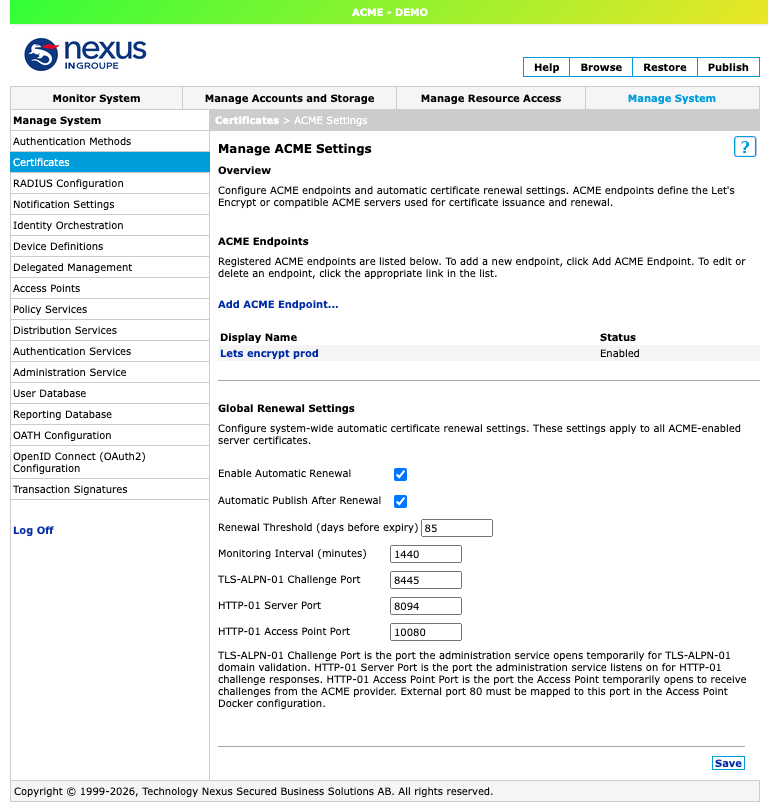Click the Browse button

tap(601, 67)
